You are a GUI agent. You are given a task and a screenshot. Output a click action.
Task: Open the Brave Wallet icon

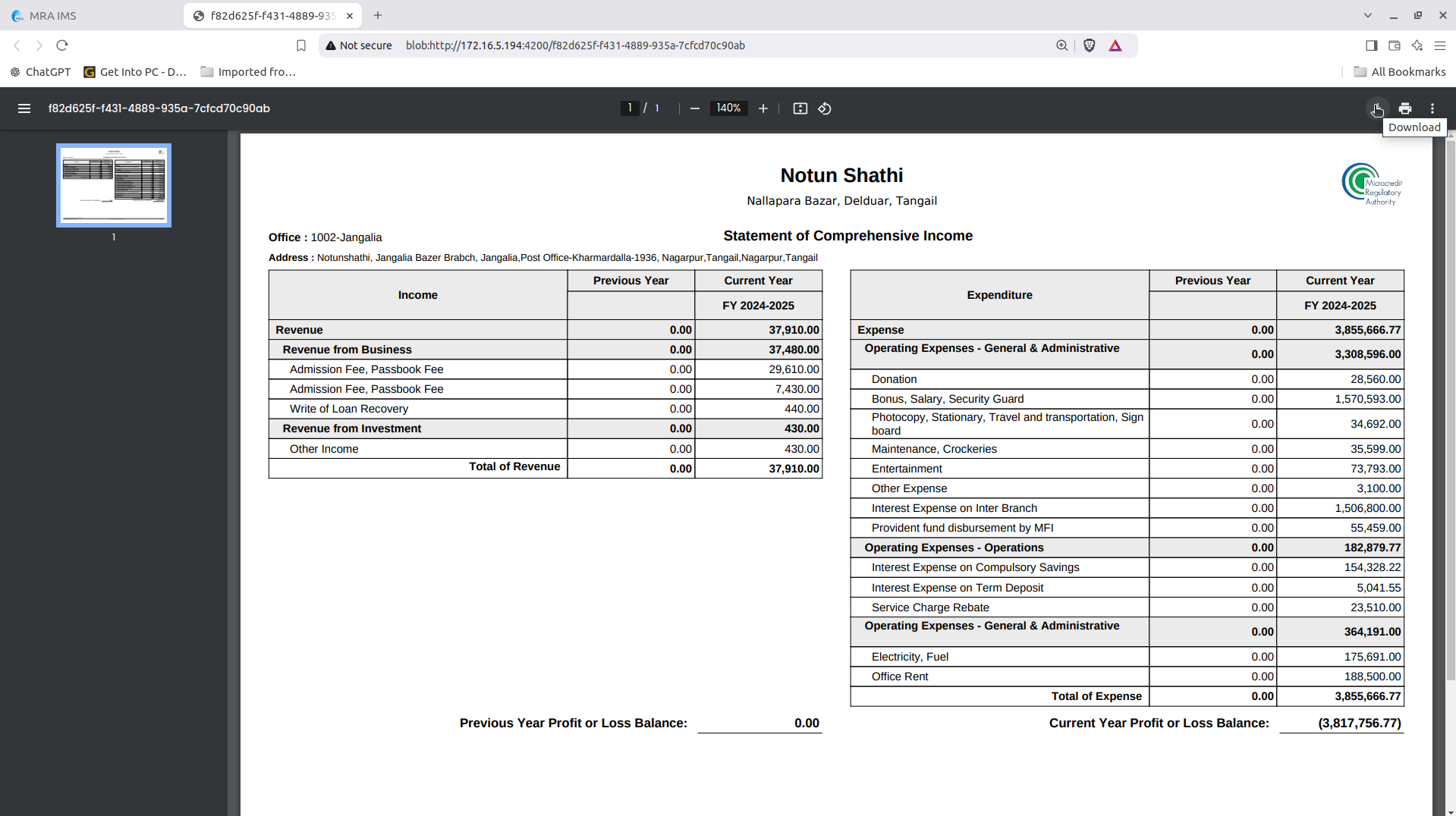[1395, 46]
